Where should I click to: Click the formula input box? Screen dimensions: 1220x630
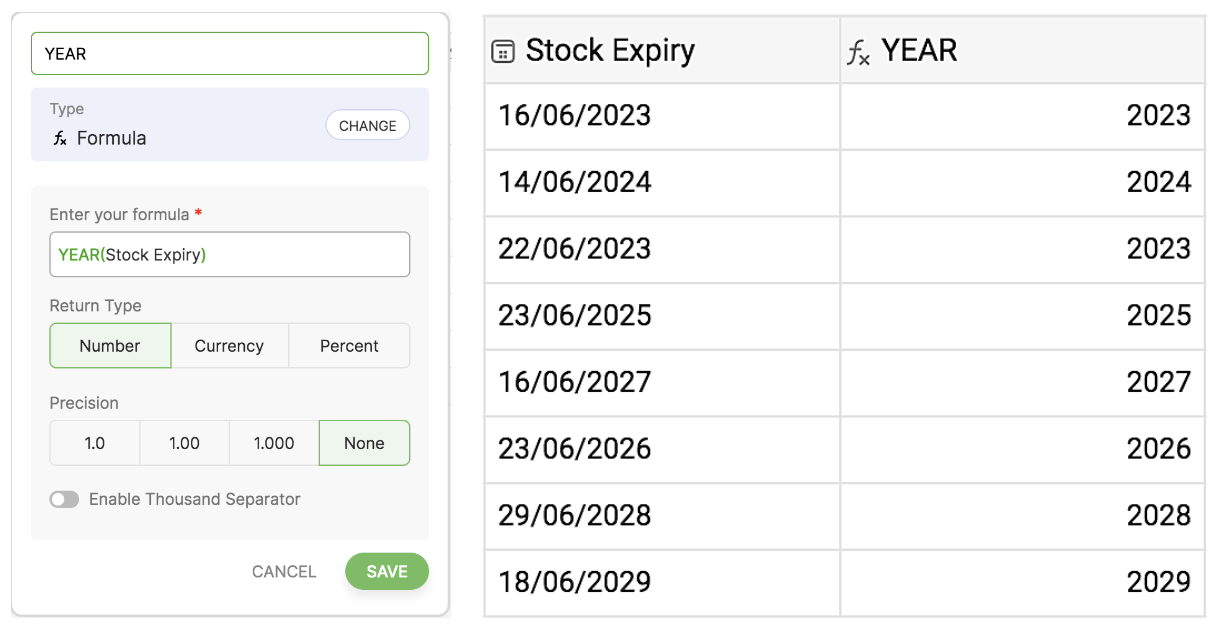click(x=229, y=255)
